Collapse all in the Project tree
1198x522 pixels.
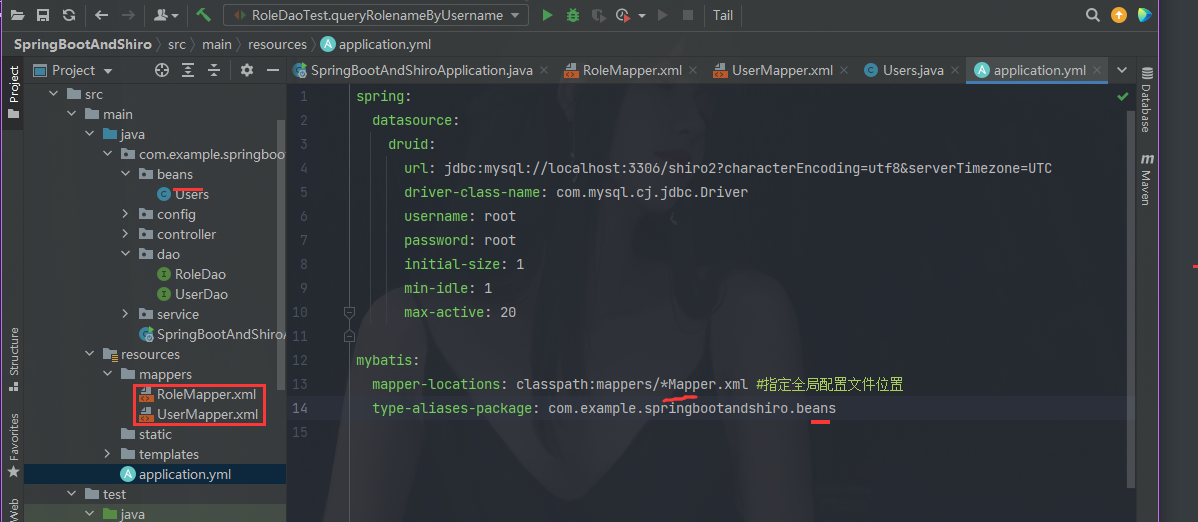tap(213, 70)
